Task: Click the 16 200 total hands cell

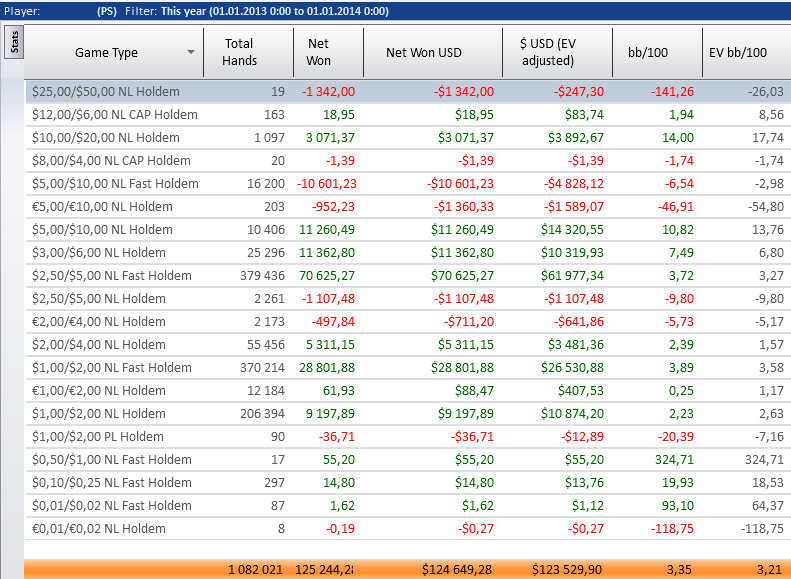Action: pyautogui.click(x=266, y=184)
